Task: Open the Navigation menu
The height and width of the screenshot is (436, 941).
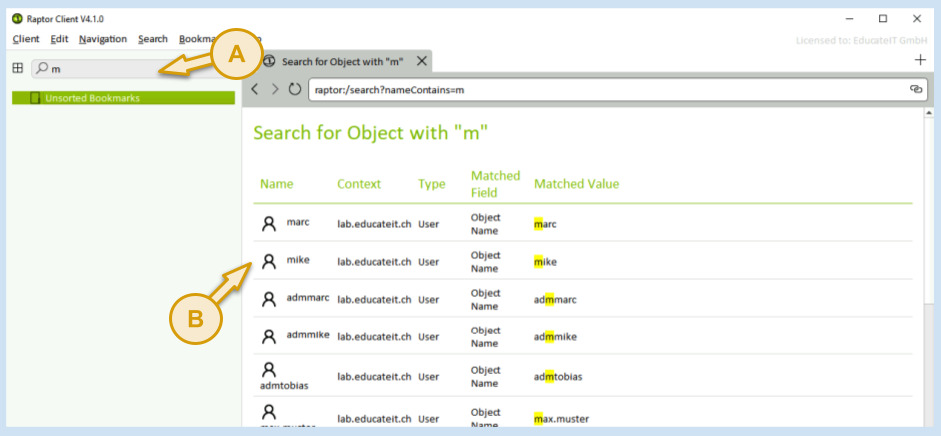Action: [x=103, y=39]
